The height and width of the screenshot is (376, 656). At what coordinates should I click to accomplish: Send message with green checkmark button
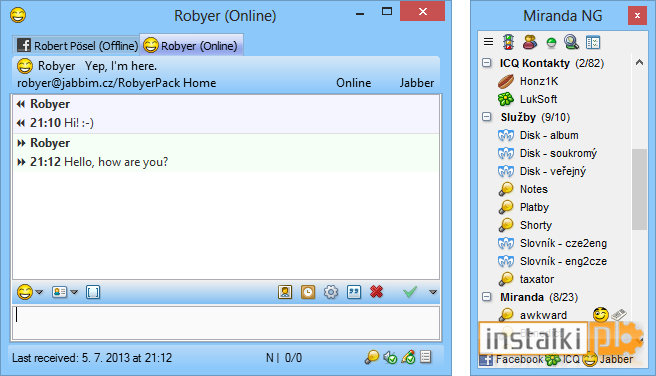pyautogui.click(x=410, y=292)
